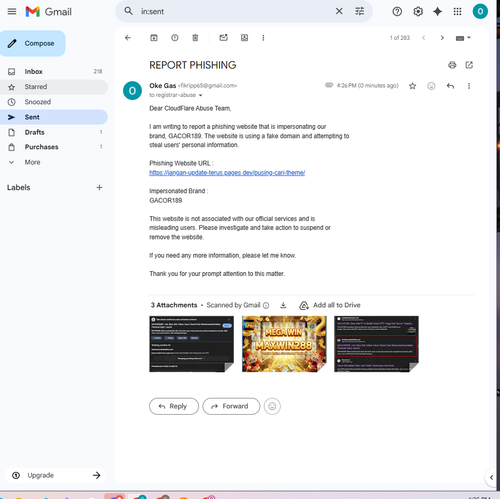Go to the older conversation arrow
Viewport: 500px width, 499px height.
point(442,38)
